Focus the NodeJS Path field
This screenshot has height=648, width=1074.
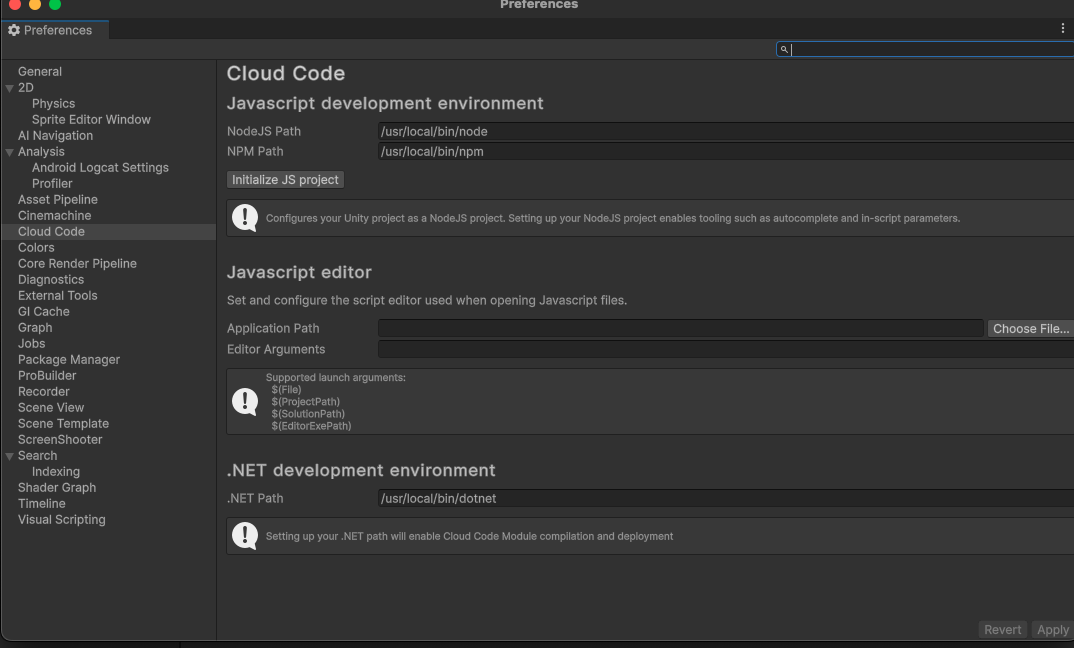pyautogui.click(x=725, y=131)
